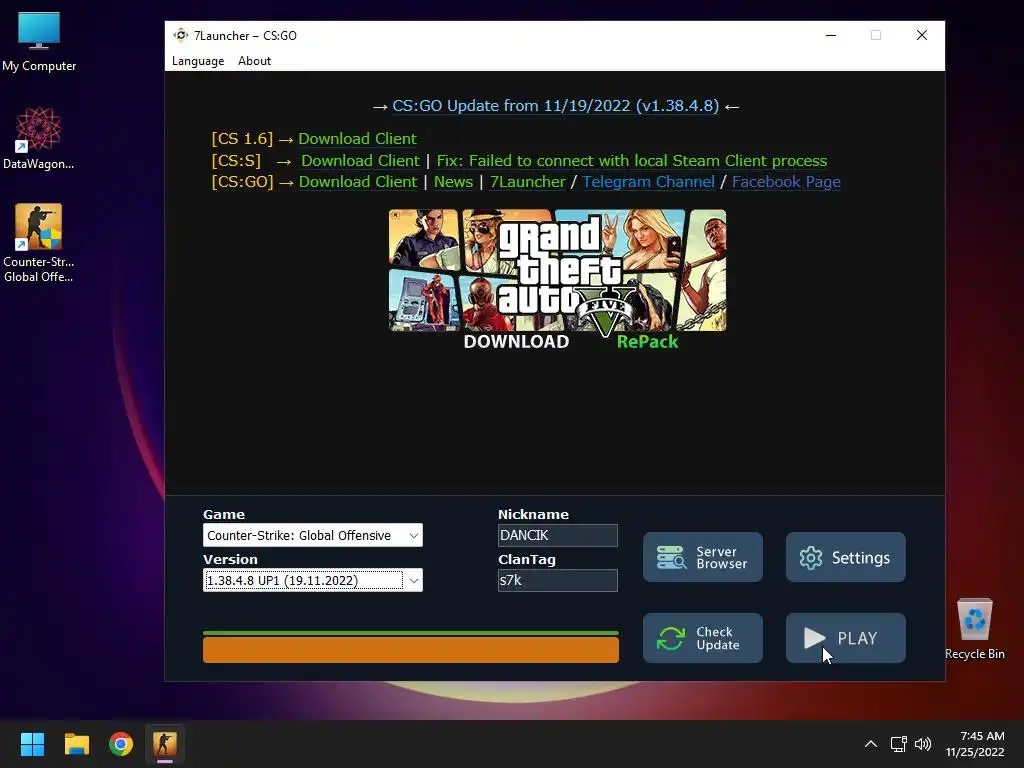Image resolution: width=1024 pixels, height=768 pixels.
Task: Select 7Launcher CS:GO taskbar icon
Action: 165,744
